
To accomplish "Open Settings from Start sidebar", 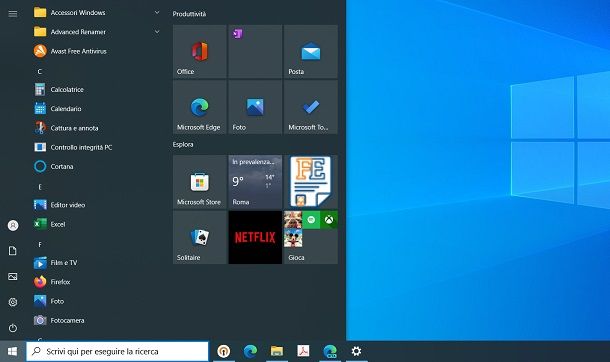I will (13, 302).
